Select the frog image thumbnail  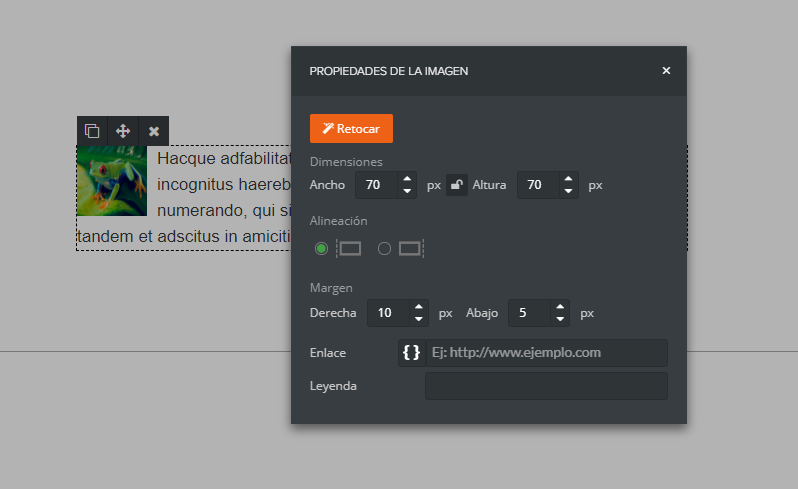(x=112, y=181)
